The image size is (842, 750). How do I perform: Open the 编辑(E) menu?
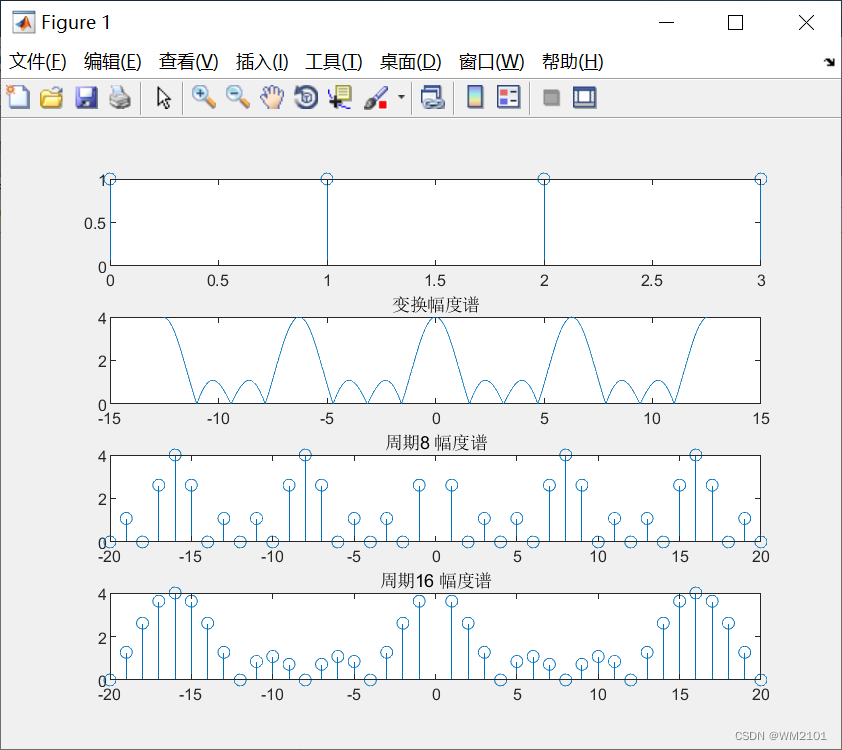point(113,62)
